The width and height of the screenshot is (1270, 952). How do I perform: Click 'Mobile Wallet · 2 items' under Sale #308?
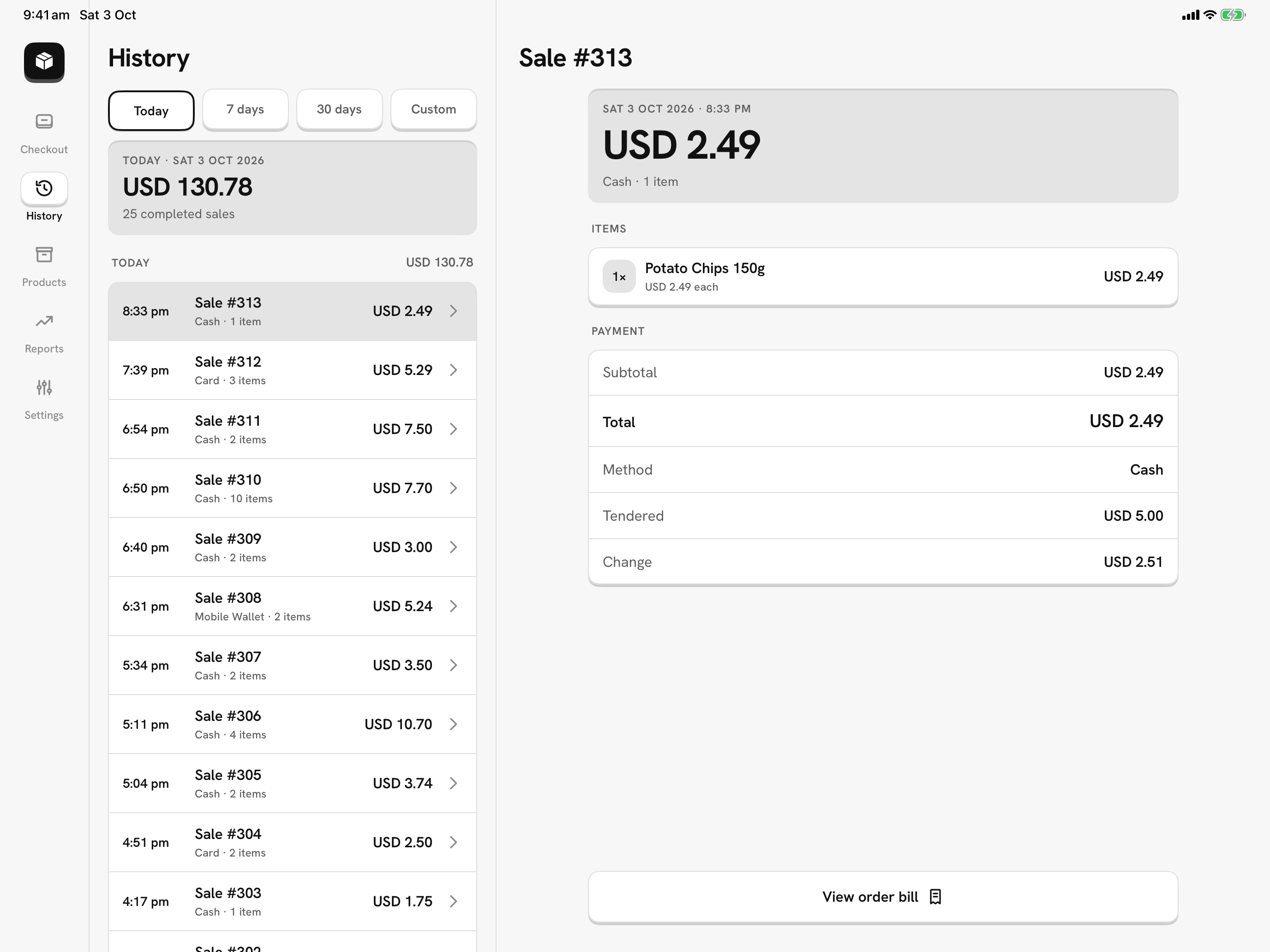coord(252,617)
